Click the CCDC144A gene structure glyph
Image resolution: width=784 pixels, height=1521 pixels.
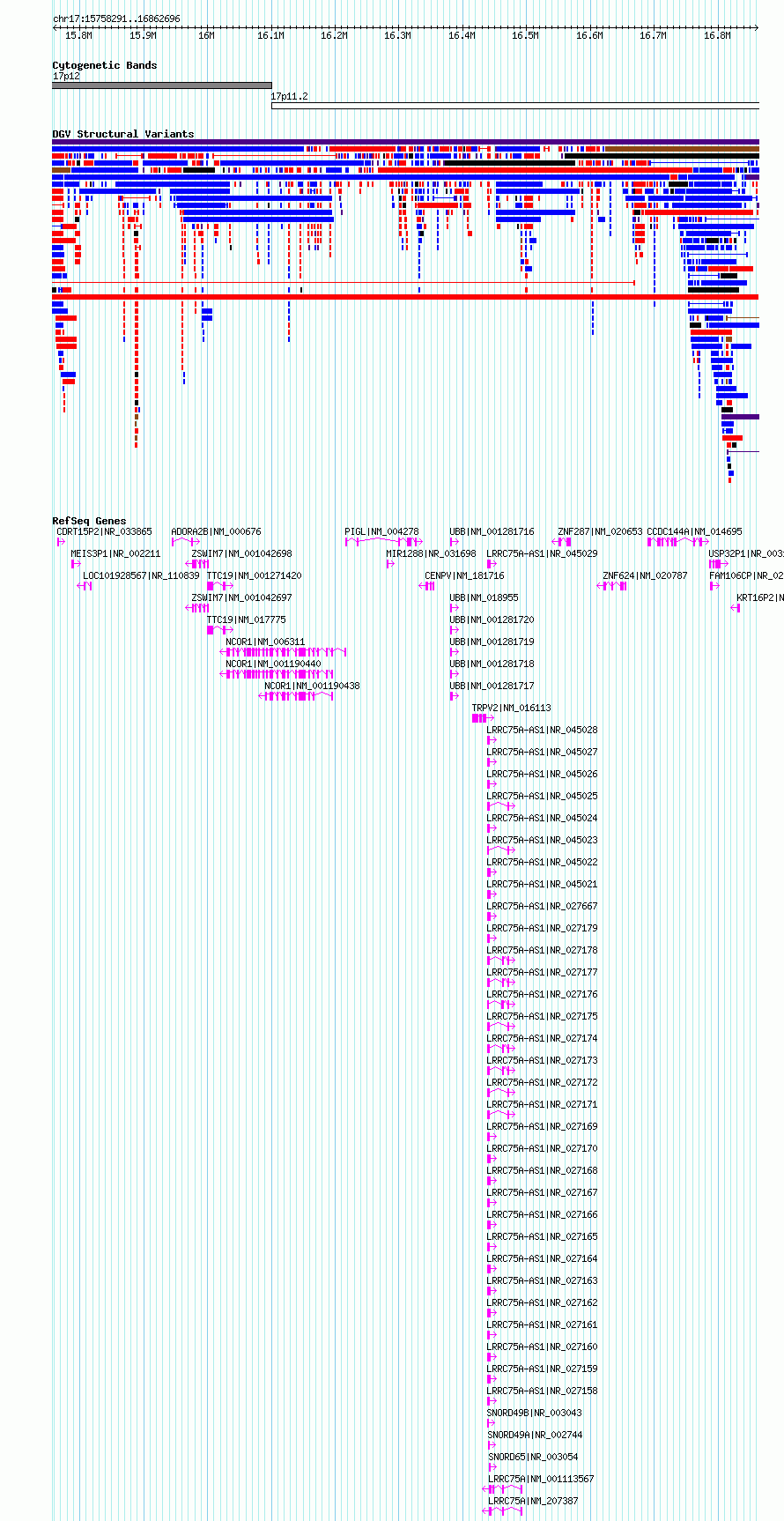pyautogui.click(x=678, y=542)
